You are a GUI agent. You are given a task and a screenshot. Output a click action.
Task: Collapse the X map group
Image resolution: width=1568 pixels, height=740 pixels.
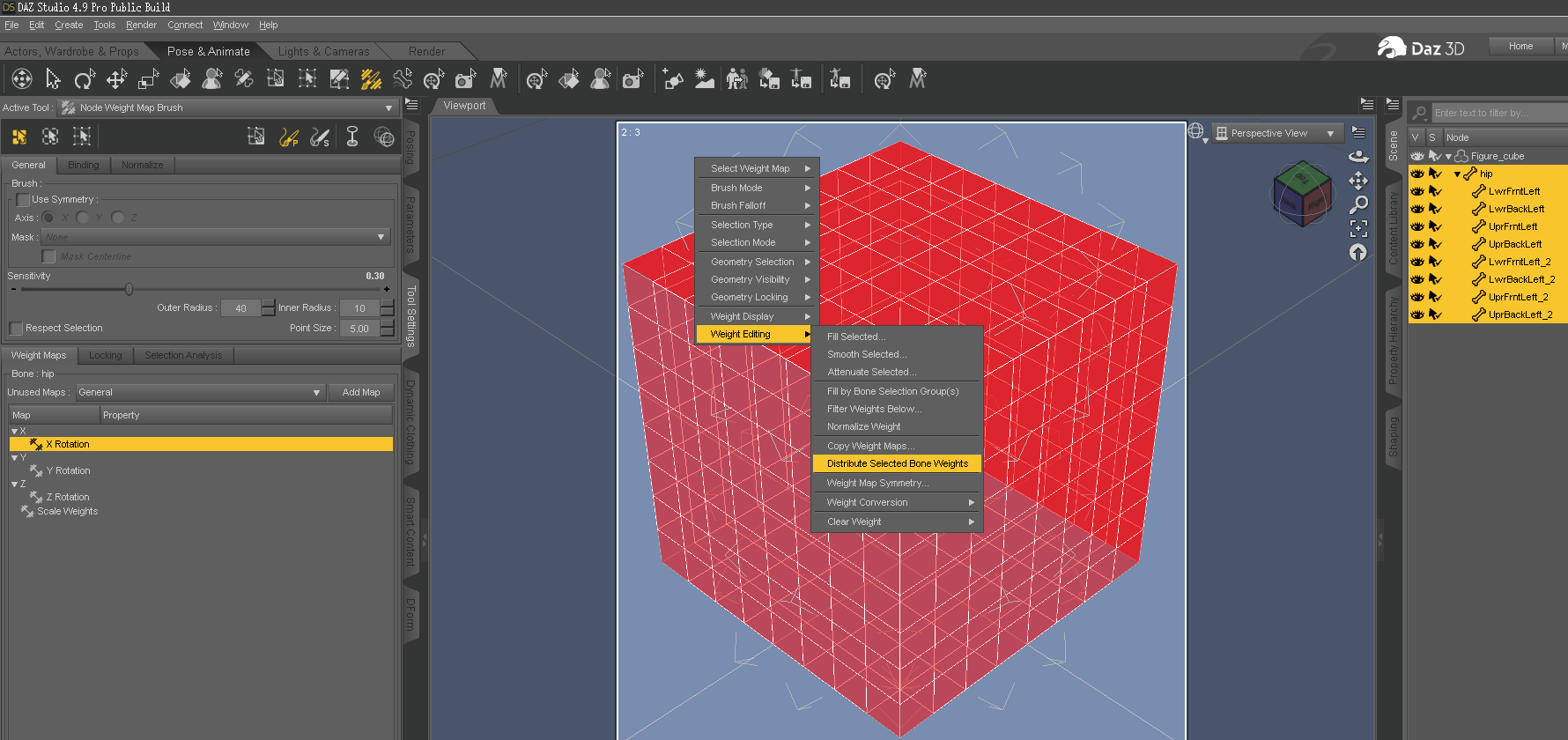point(14,432)
